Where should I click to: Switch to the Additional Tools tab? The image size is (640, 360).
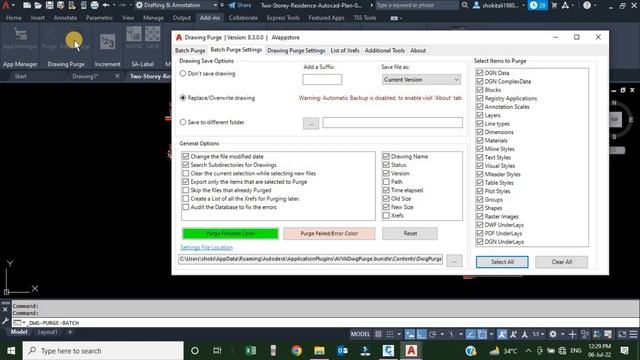(385, 51)
